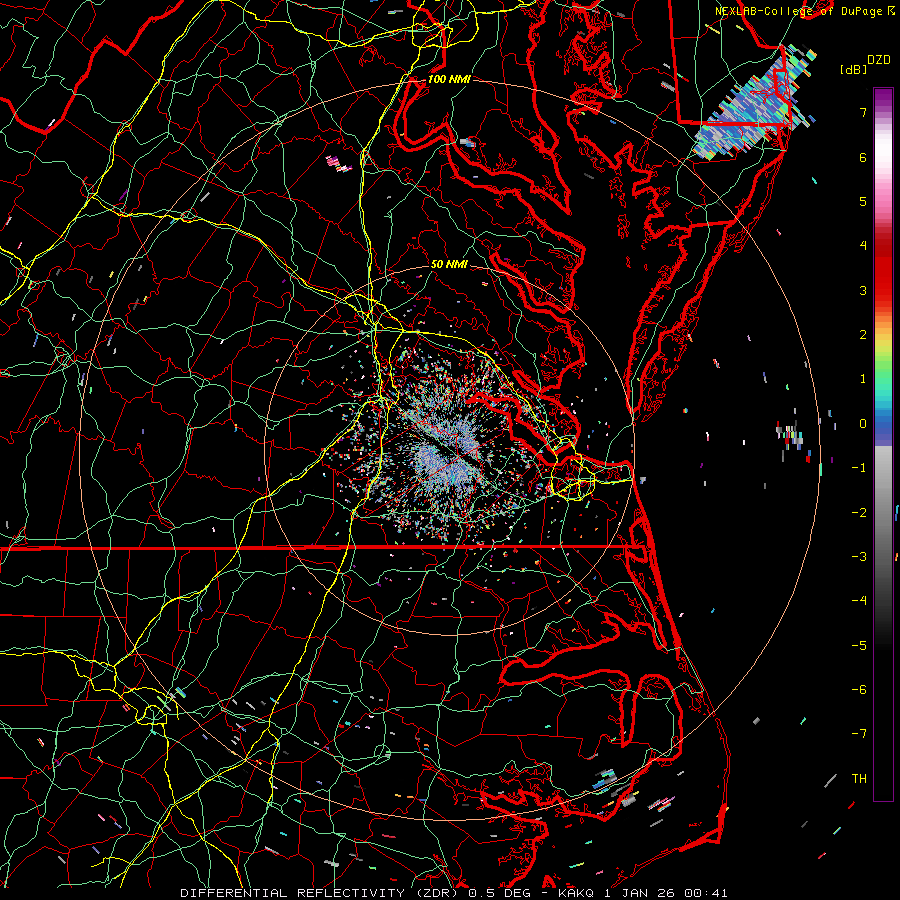Click the -5 dB value on the color scale
Image resolution: width=900 pixels, height=900 pixels.
859,646
